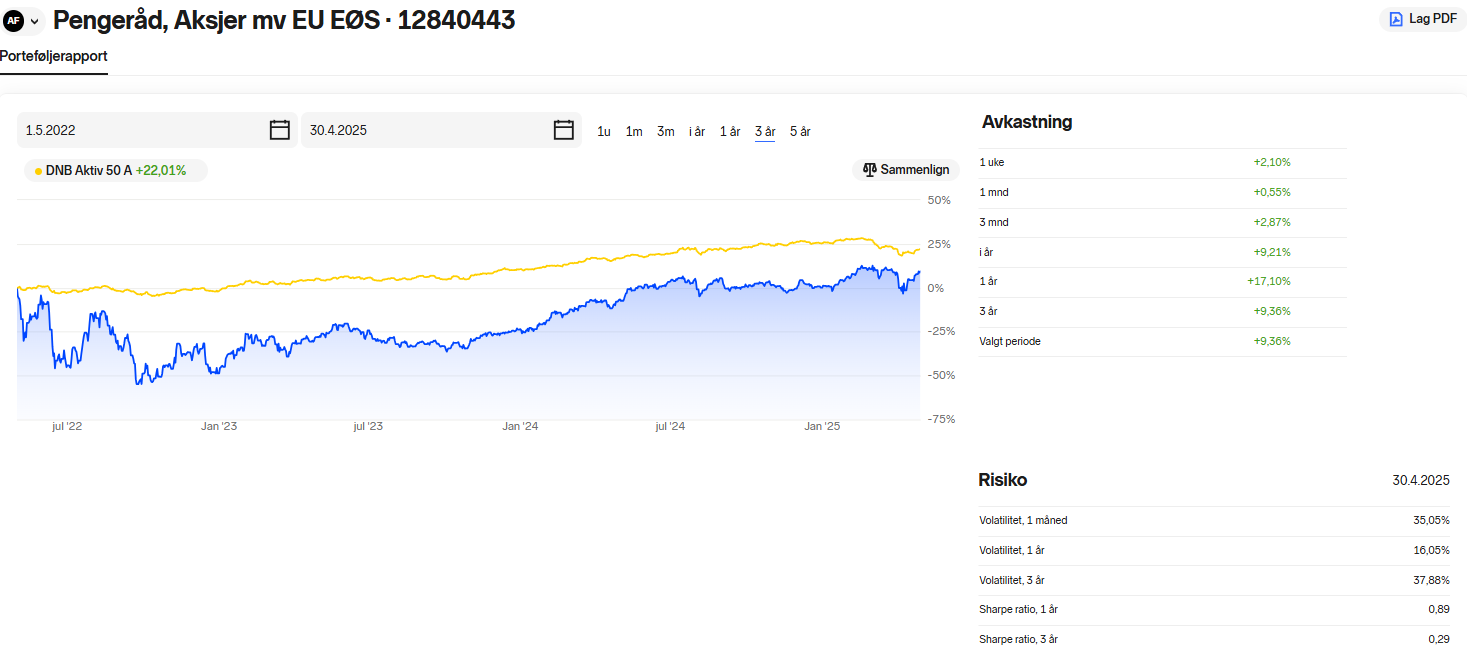Click the jul '22 axis label
Viewport: 1467px width, 653px height.
point(67,426)
